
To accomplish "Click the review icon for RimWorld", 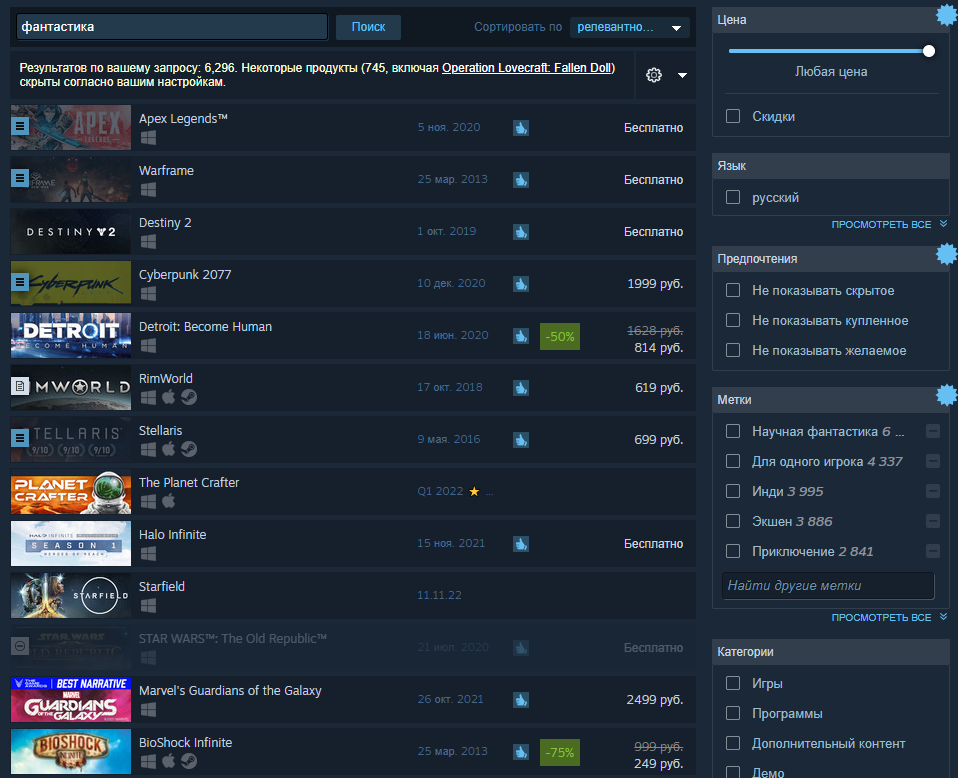I will 521,387.
